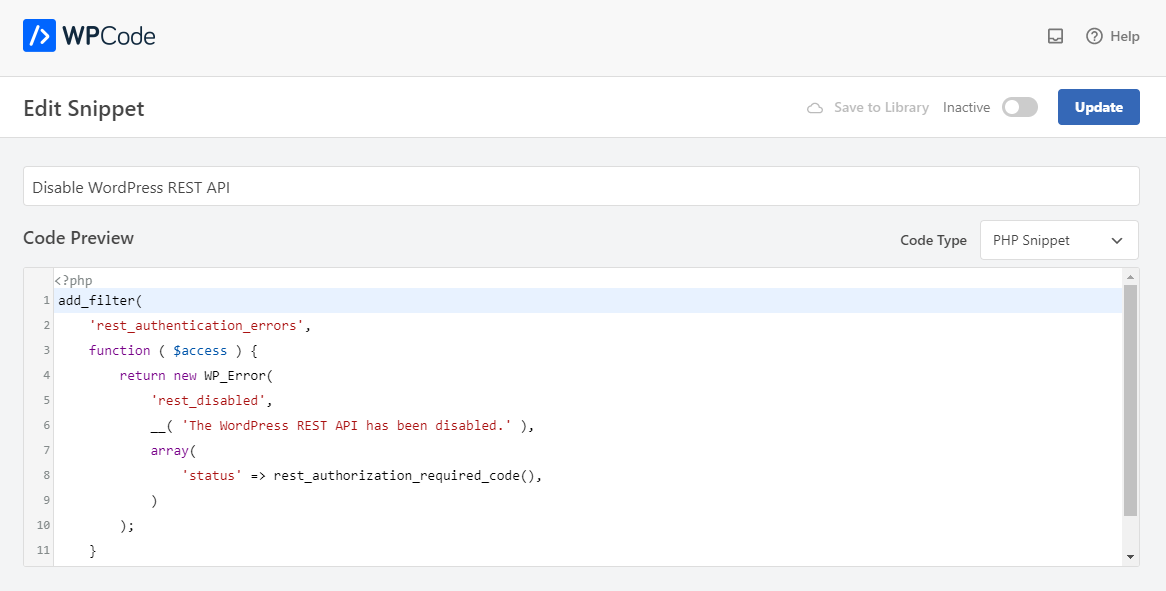Click 'rest_authentication_errors' string in code
The image size is (1166, 591).
(196, 326)
